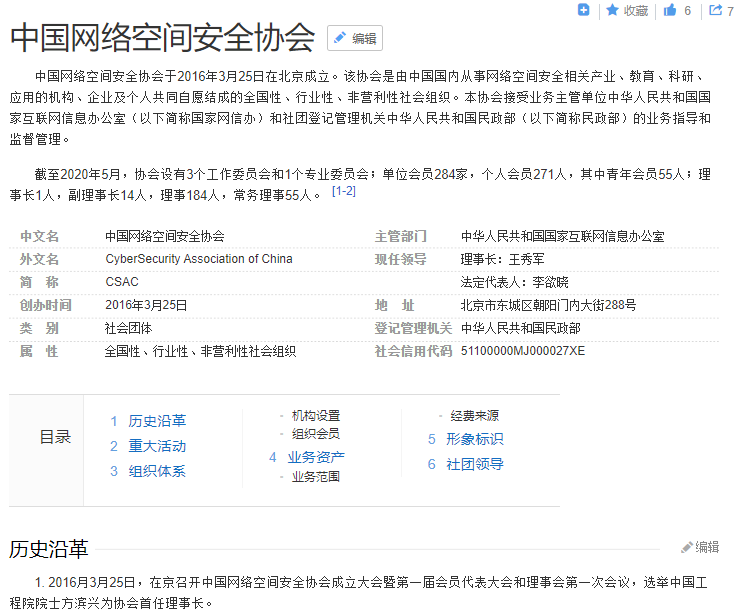741x615 pixels.
Task: Click the social credit code 51100000MJ000027XE
Action: point(522,352)
